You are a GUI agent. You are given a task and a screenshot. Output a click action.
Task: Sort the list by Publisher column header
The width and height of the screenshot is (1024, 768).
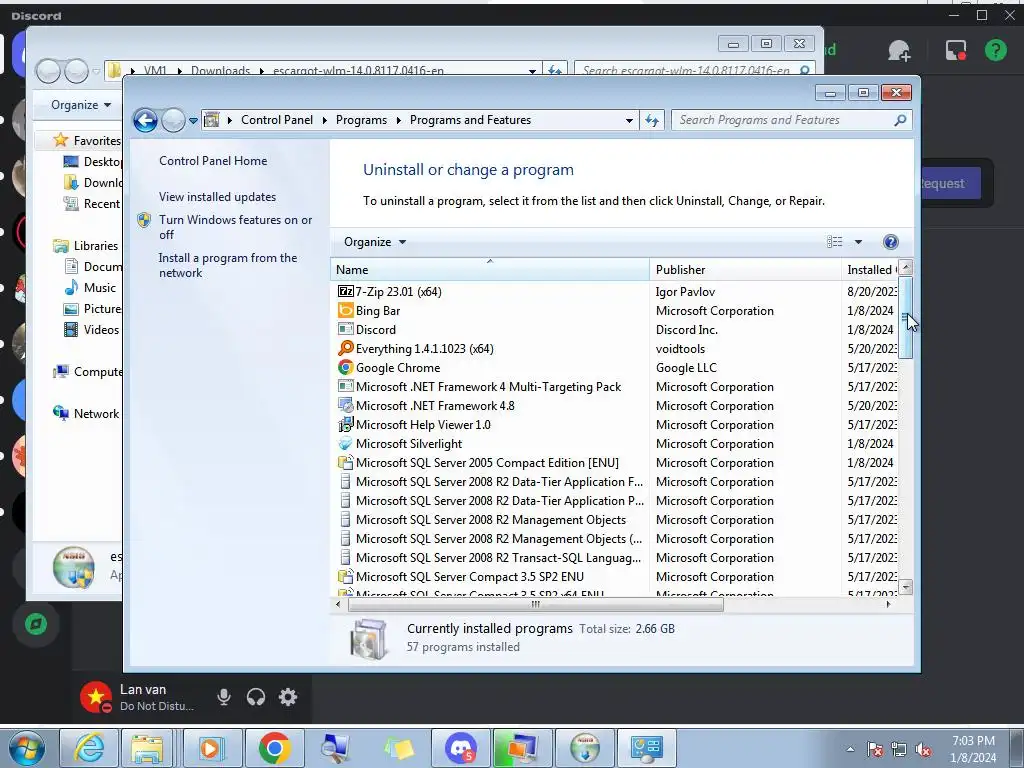[x=745, y=270]
